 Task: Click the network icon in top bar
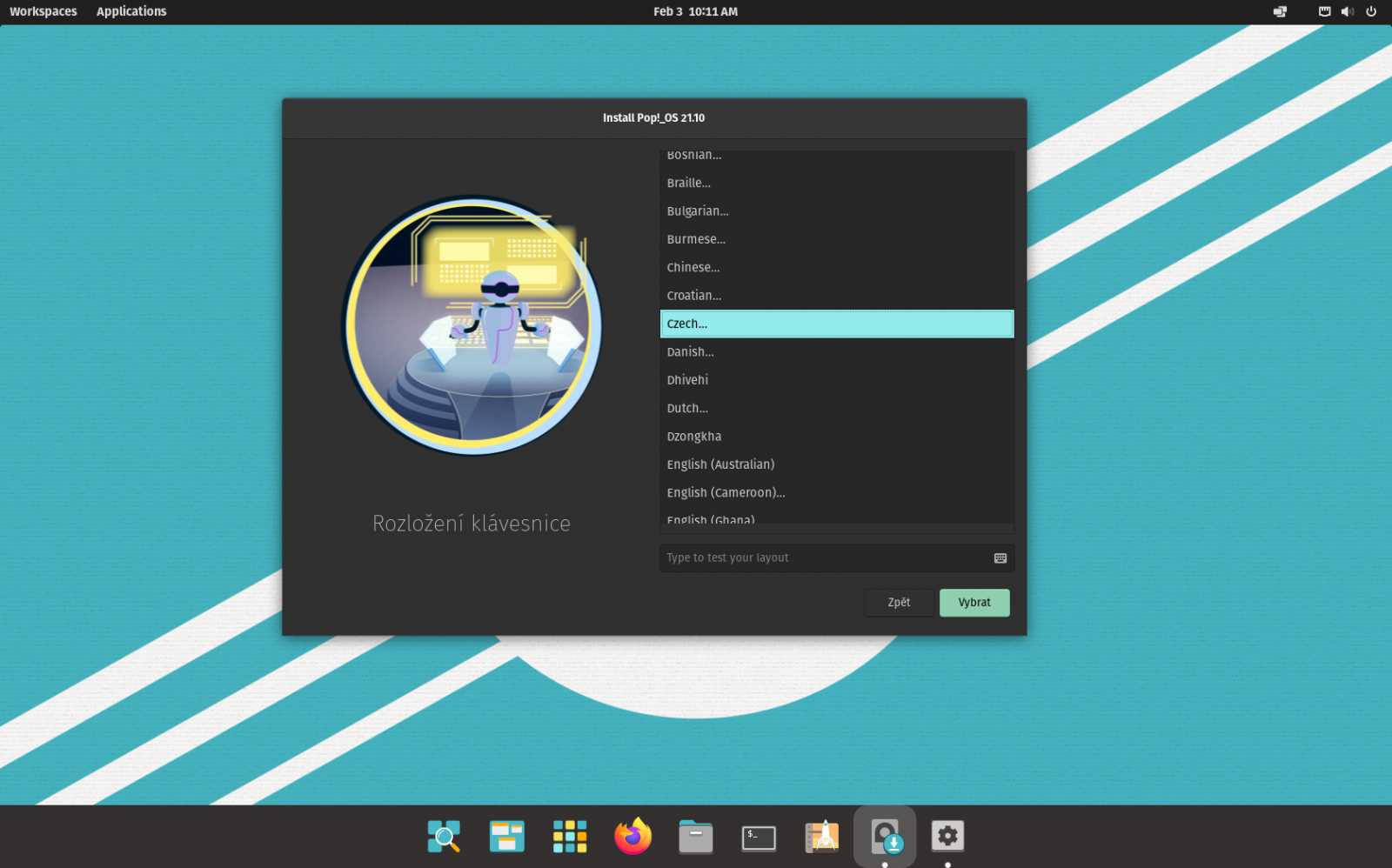coord(1324,11)
